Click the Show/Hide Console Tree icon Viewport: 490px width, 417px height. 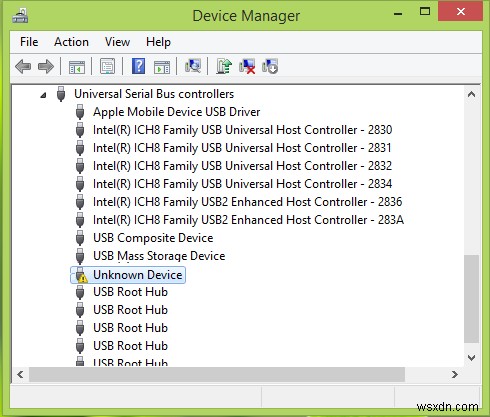(x=77, y=67)
